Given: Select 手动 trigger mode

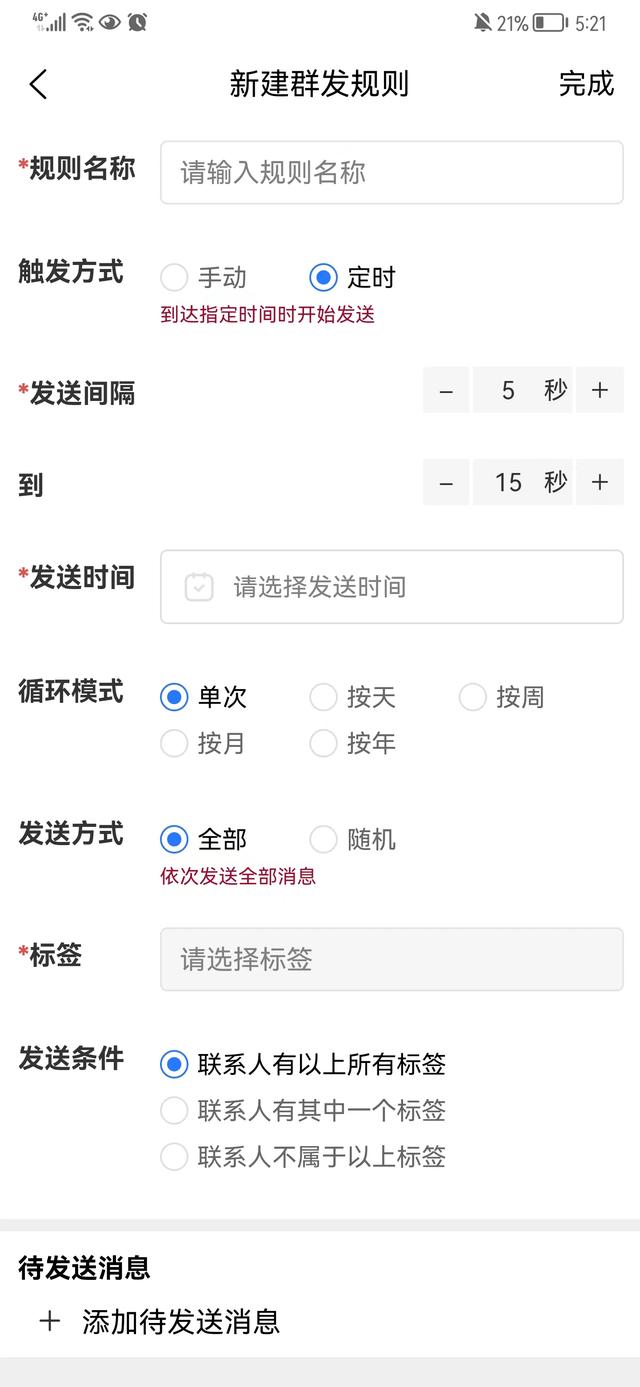Looking at the screenshot, I should (x=175, y=277).
